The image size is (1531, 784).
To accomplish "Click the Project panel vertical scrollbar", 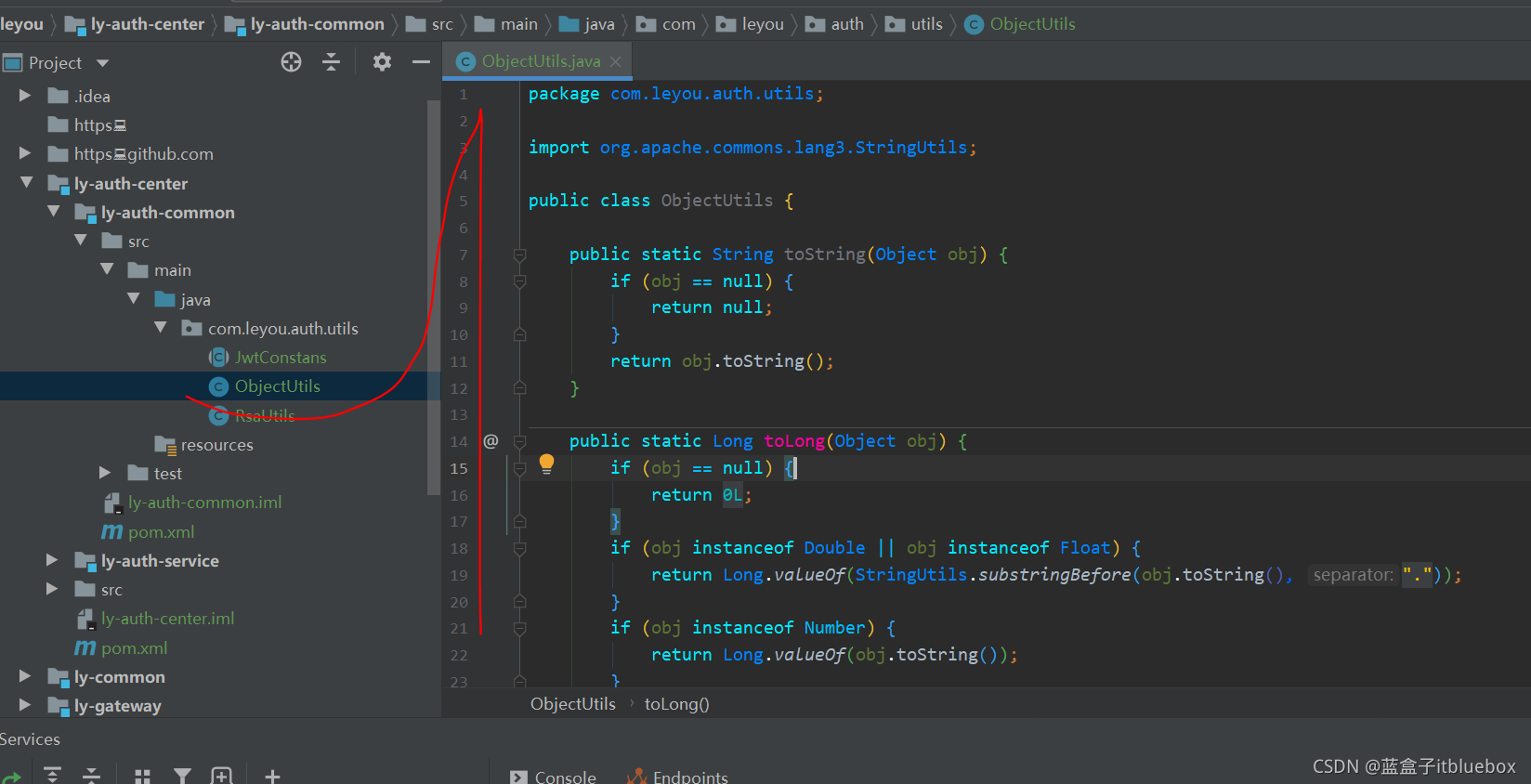I will [x=432, y=297].
